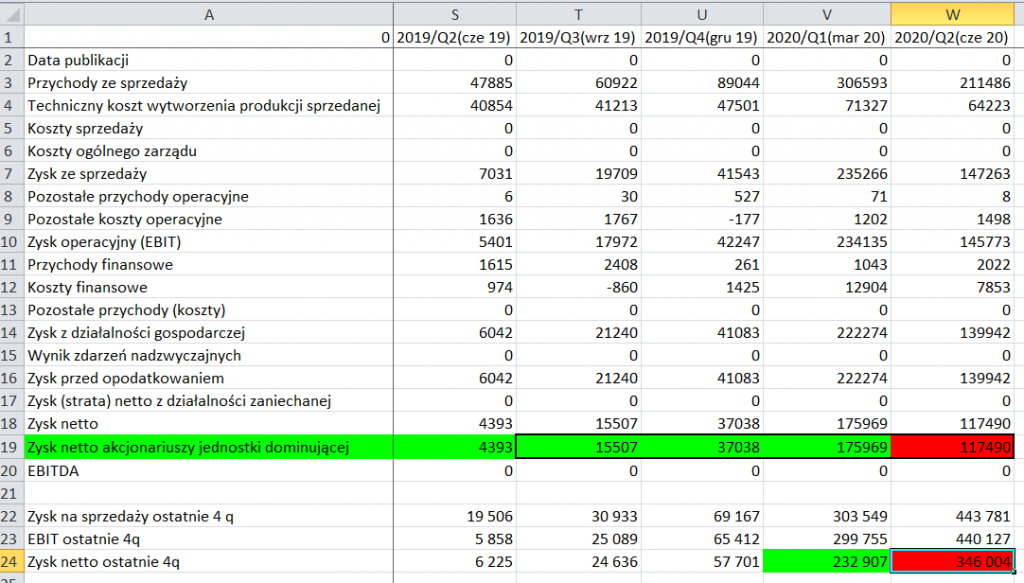Select the negative value -860 cell

[579, 288]
